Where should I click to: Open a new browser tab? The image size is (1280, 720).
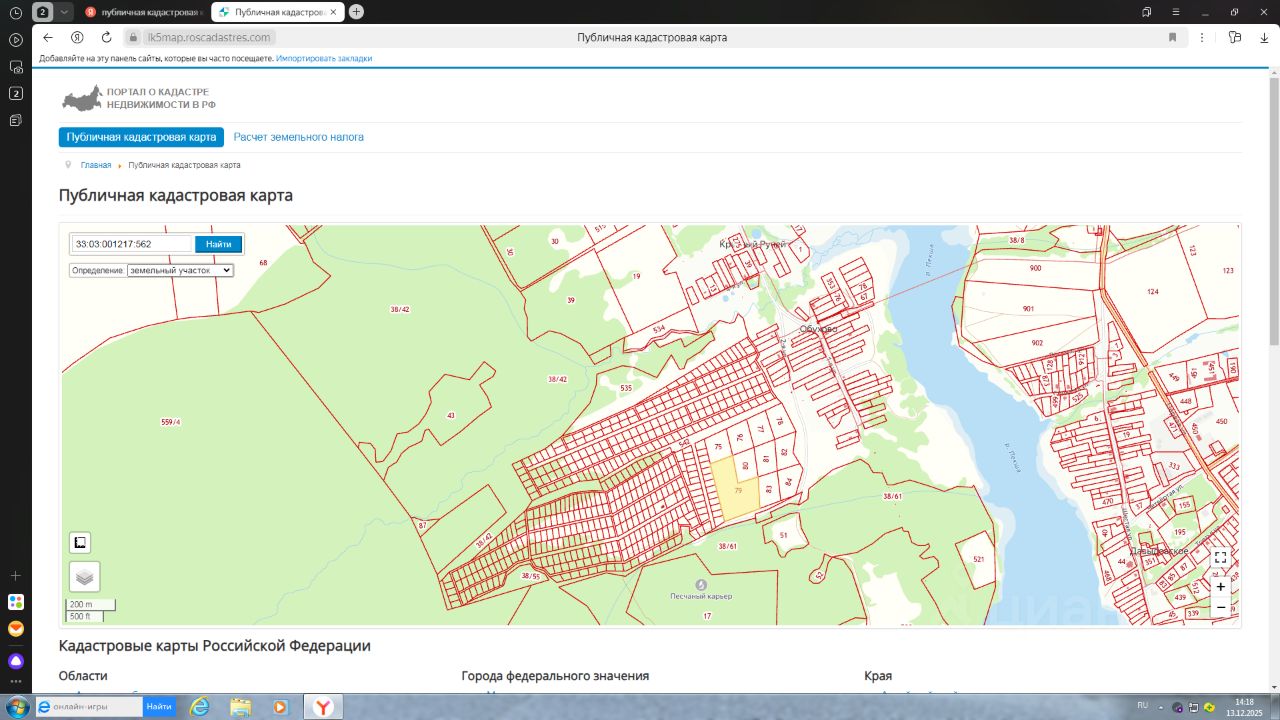click(357, 12)
